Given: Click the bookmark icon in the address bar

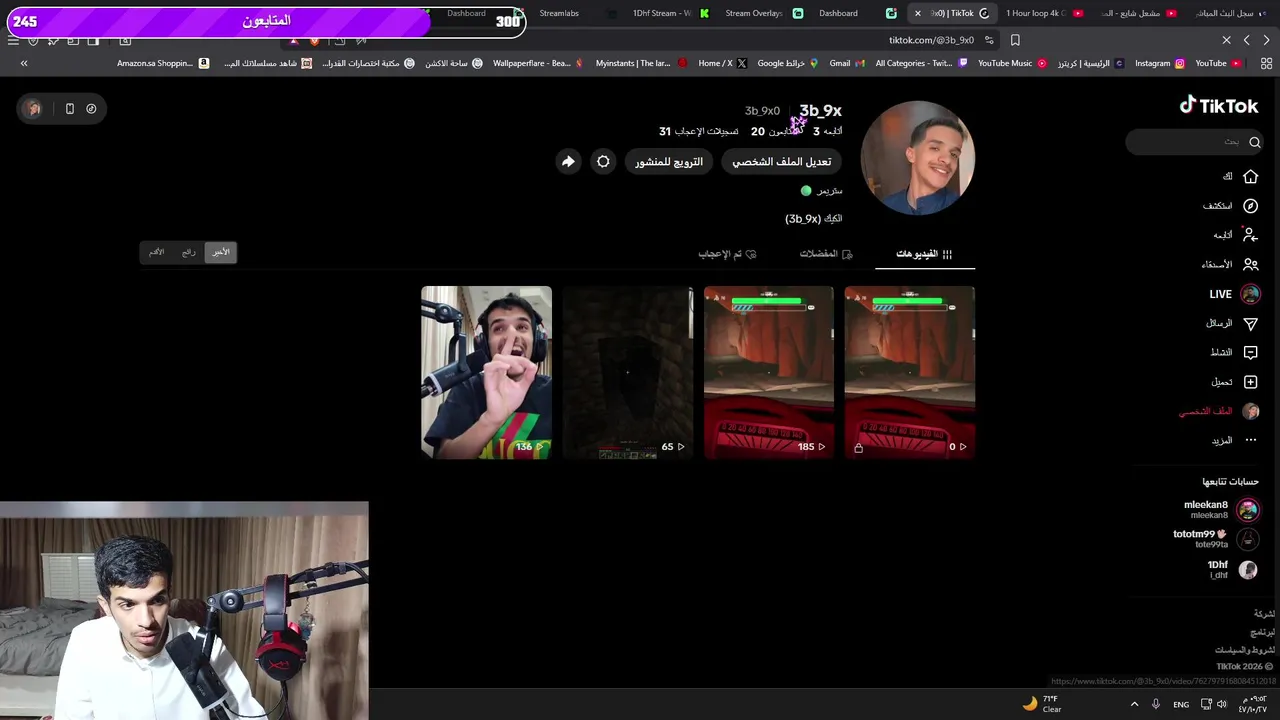Looking at the screenshot, I should click(1015, 40).
